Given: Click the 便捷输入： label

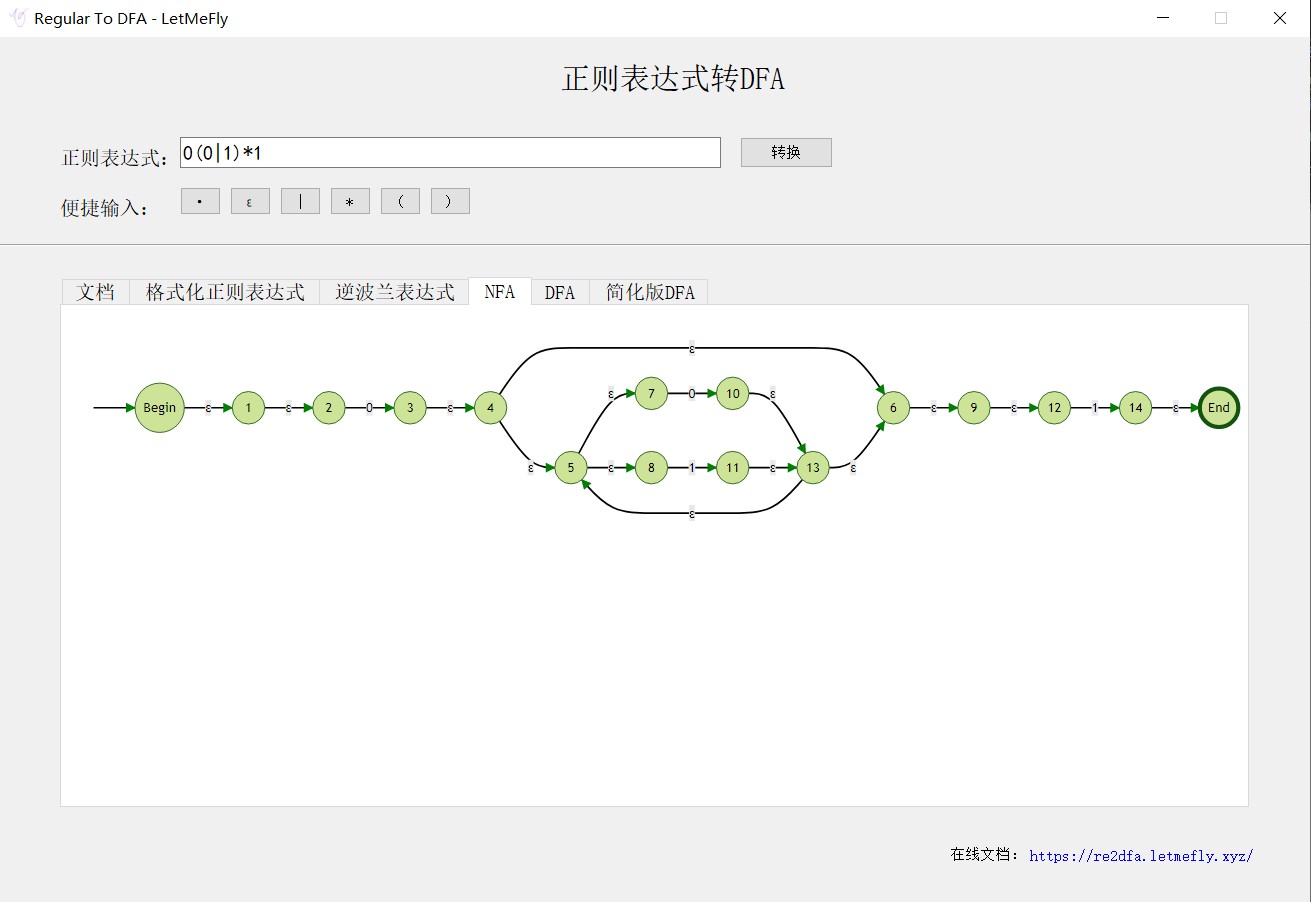Looking at the screenshot, I should [105, 208].
